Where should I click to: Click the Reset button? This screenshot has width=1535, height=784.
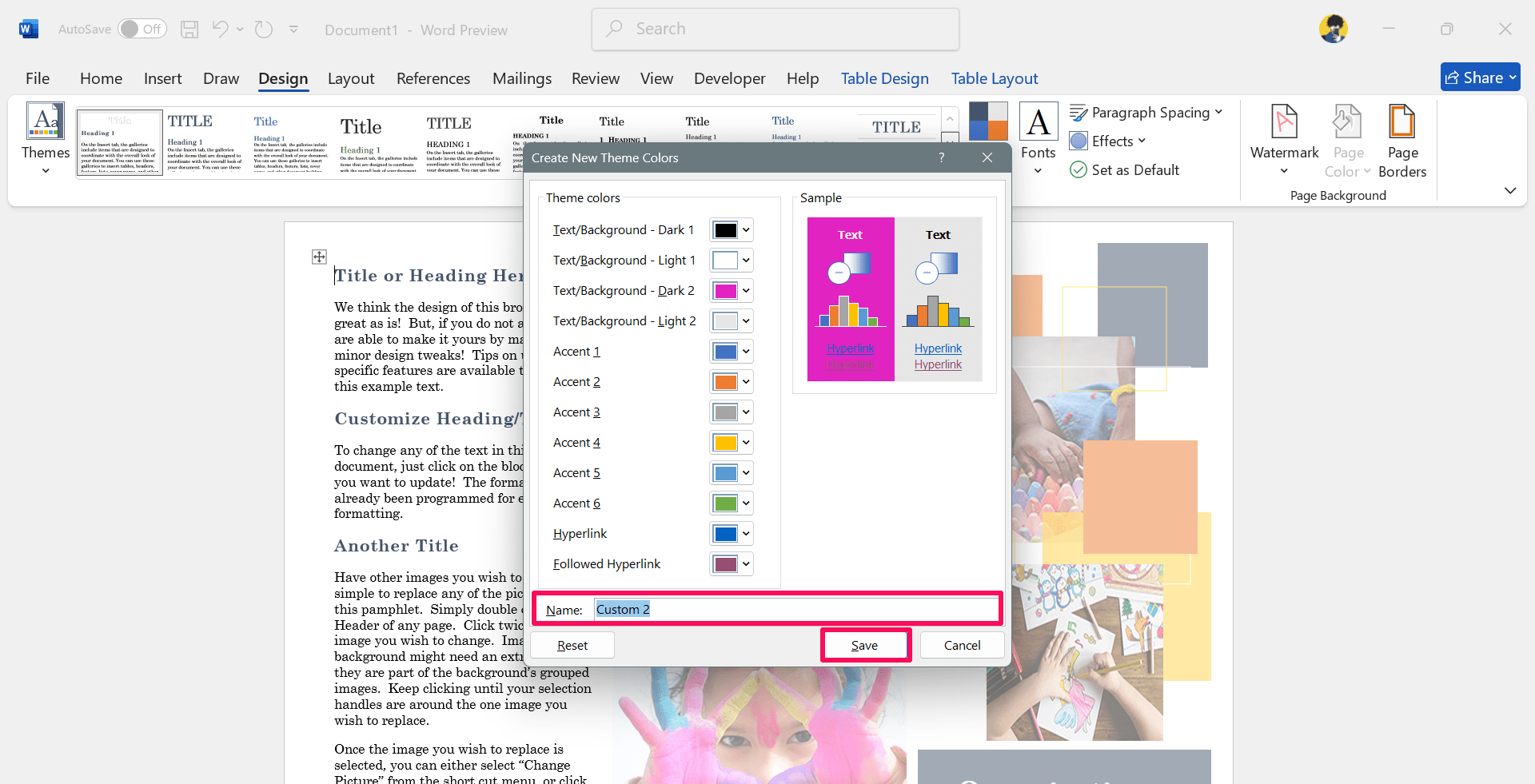pos(572,645)
